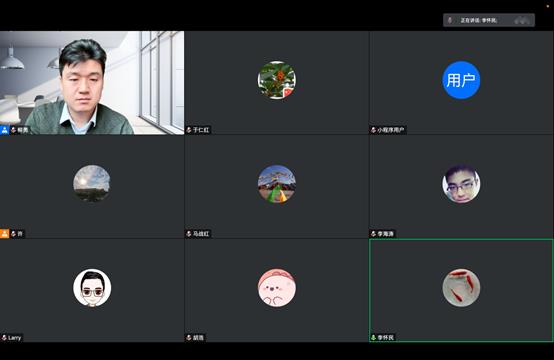Select the red fish avatar in highlighted tile

click(461, 288)
